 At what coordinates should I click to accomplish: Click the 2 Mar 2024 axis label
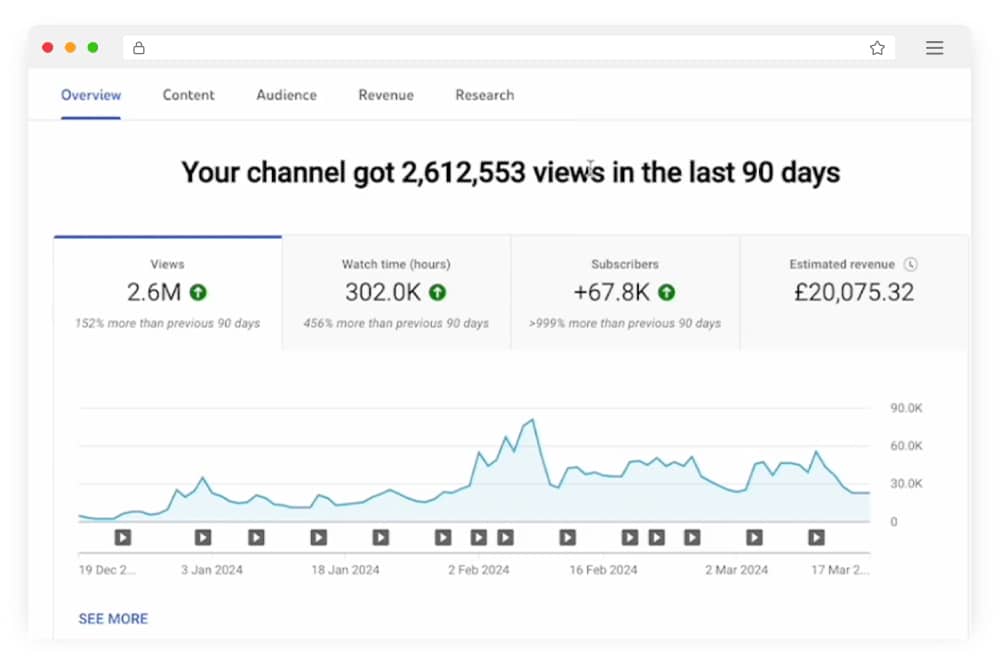(737, 570)
